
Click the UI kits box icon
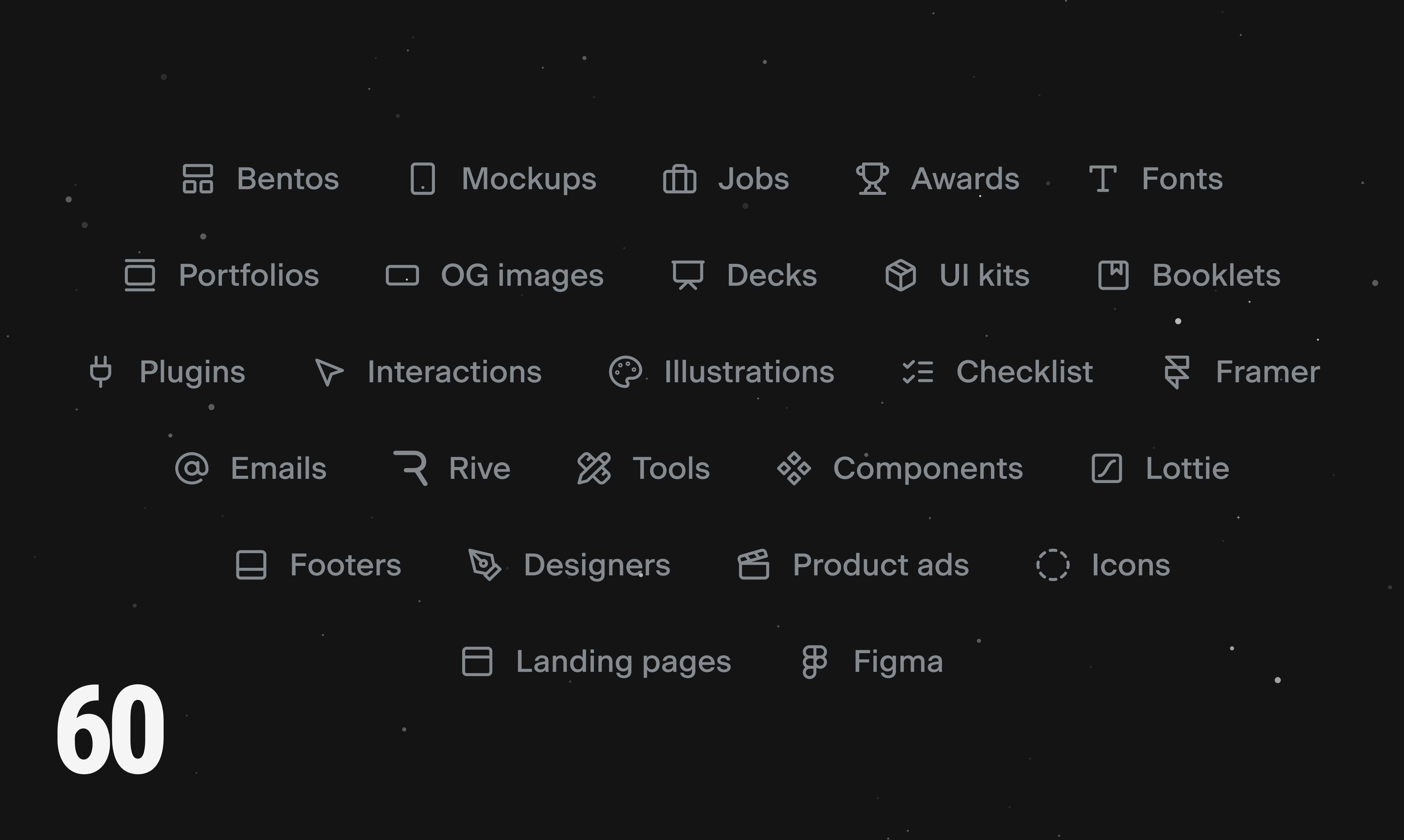click(900, 275)
